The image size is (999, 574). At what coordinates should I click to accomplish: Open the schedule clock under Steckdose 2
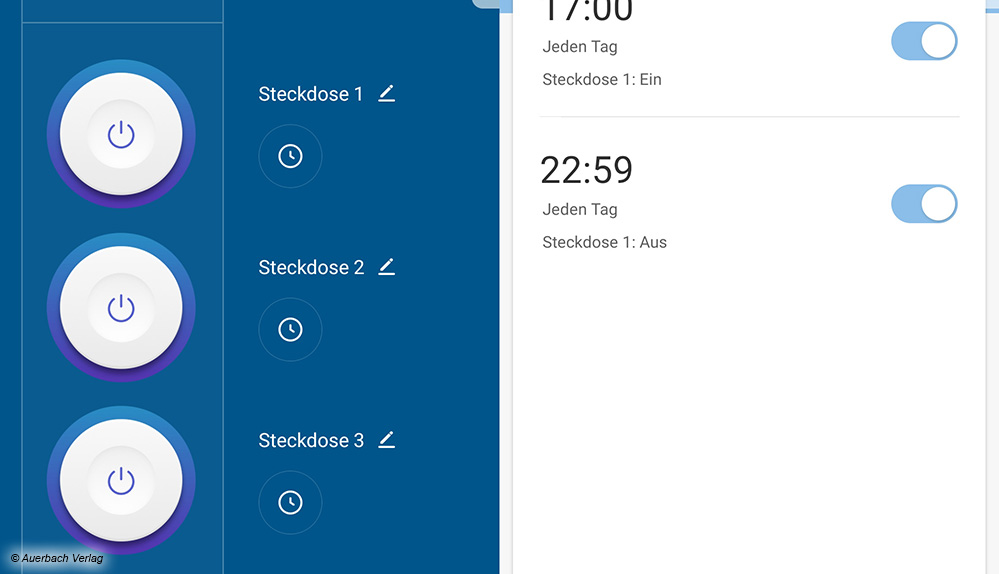[x=290, y=329]
